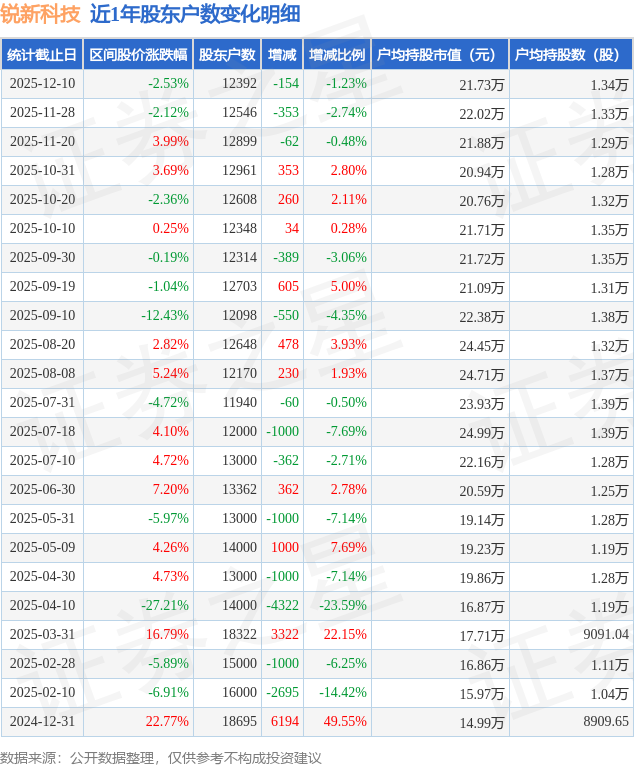634x767 pixels.
Task: Select the 统计截止日 column header
Action: pos(42,55)
